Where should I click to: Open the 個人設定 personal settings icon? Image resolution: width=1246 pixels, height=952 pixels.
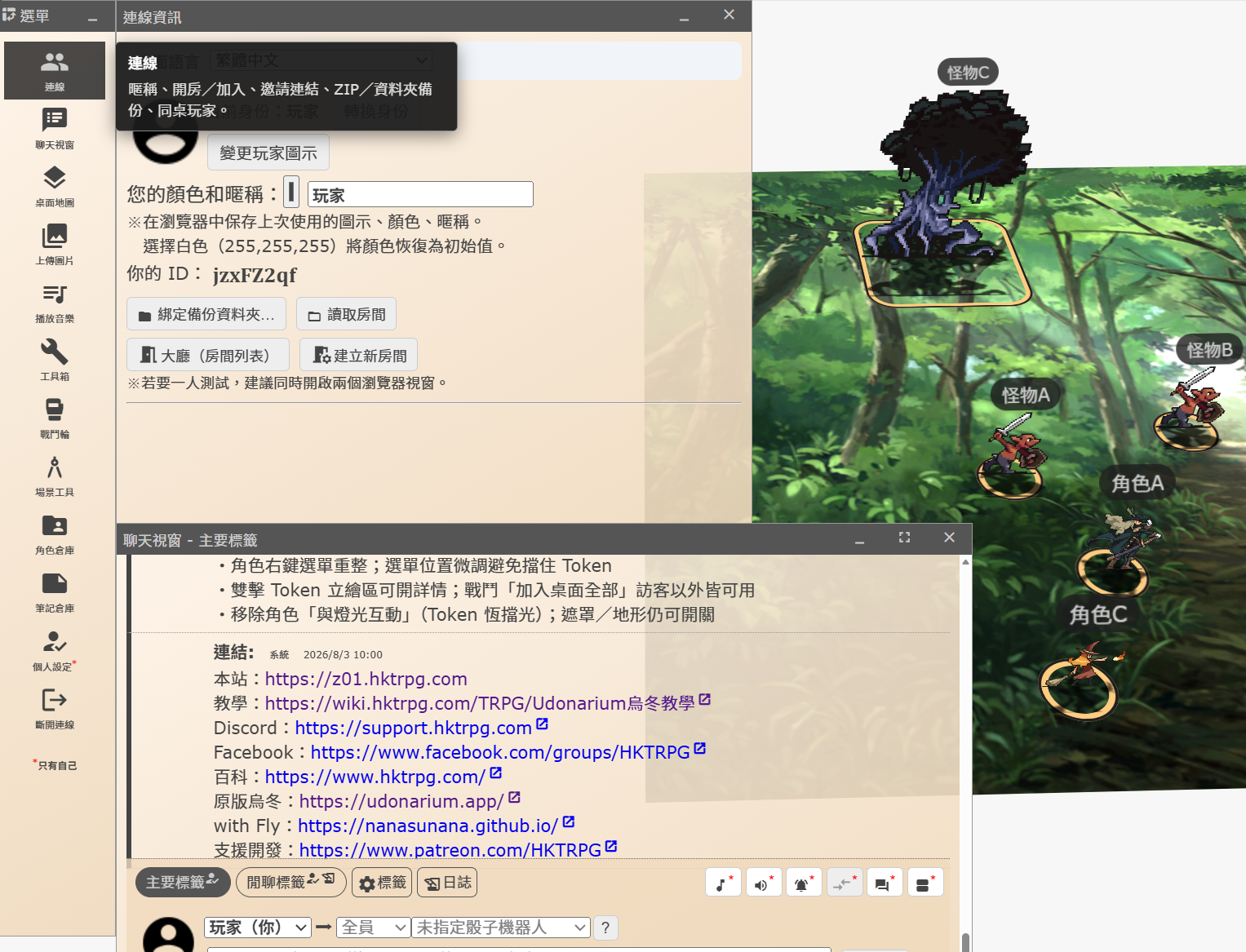point(55,649)
